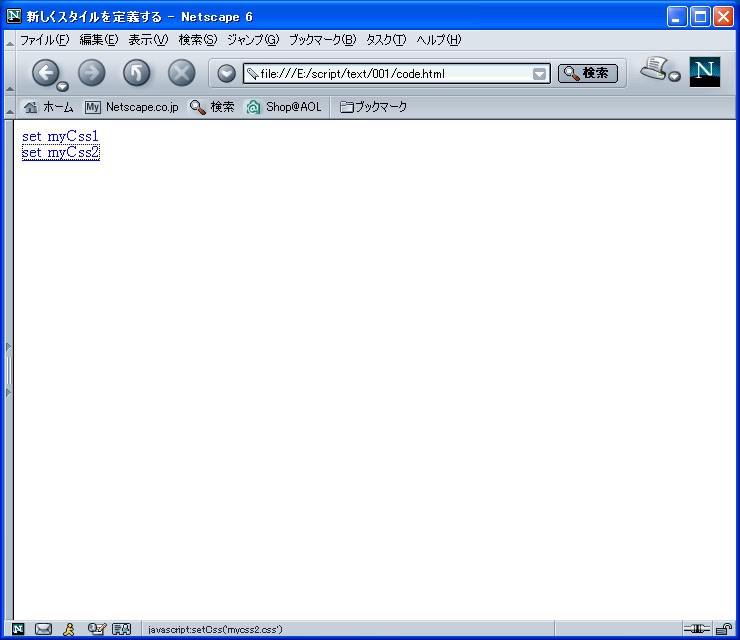This screenshot has height=640, width=740.
Task: Click the Netscape N throbber logo
Action: pyautogui.click(x=705, y=72)
